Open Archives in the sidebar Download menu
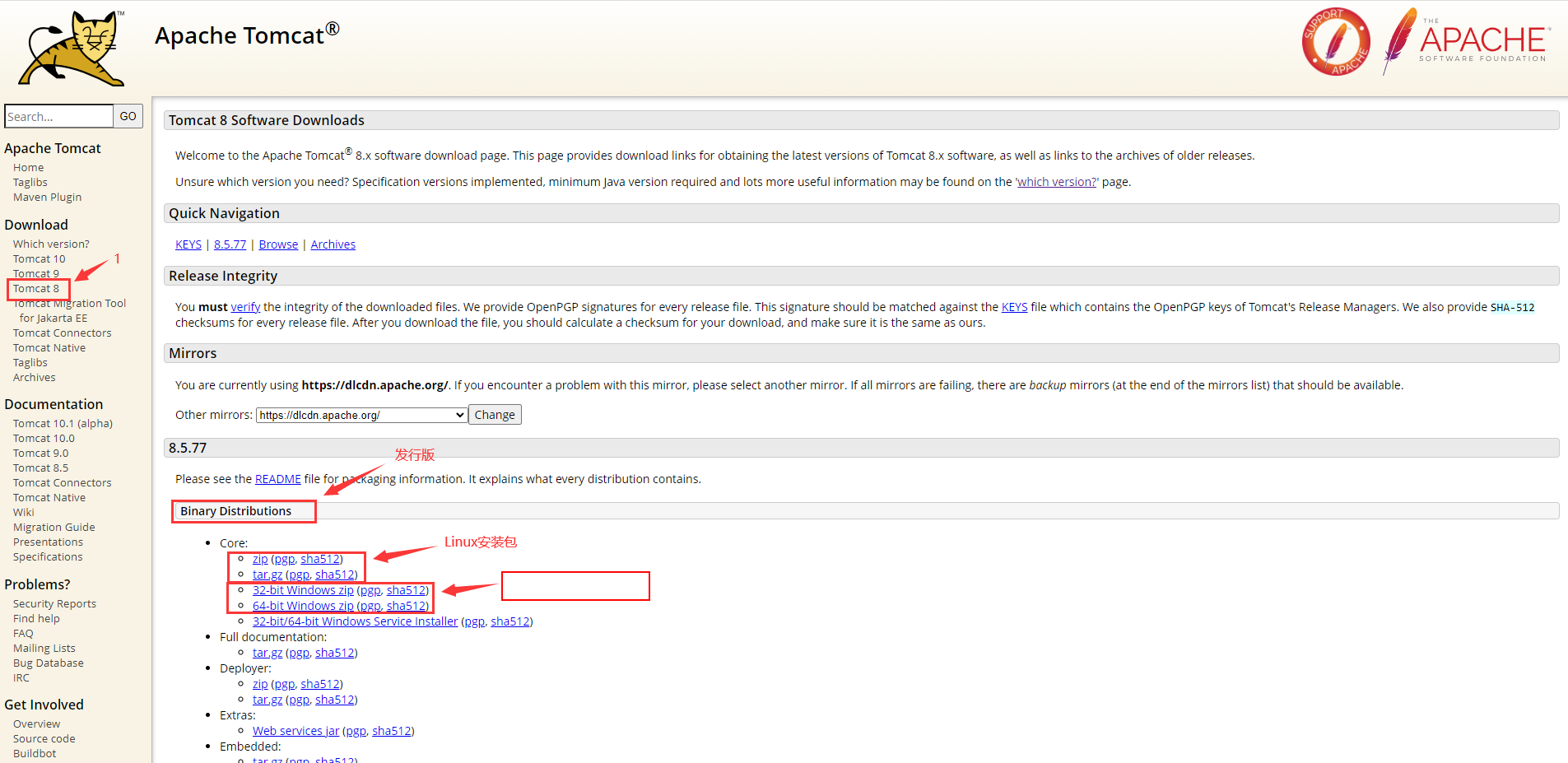 click(35, 377)
